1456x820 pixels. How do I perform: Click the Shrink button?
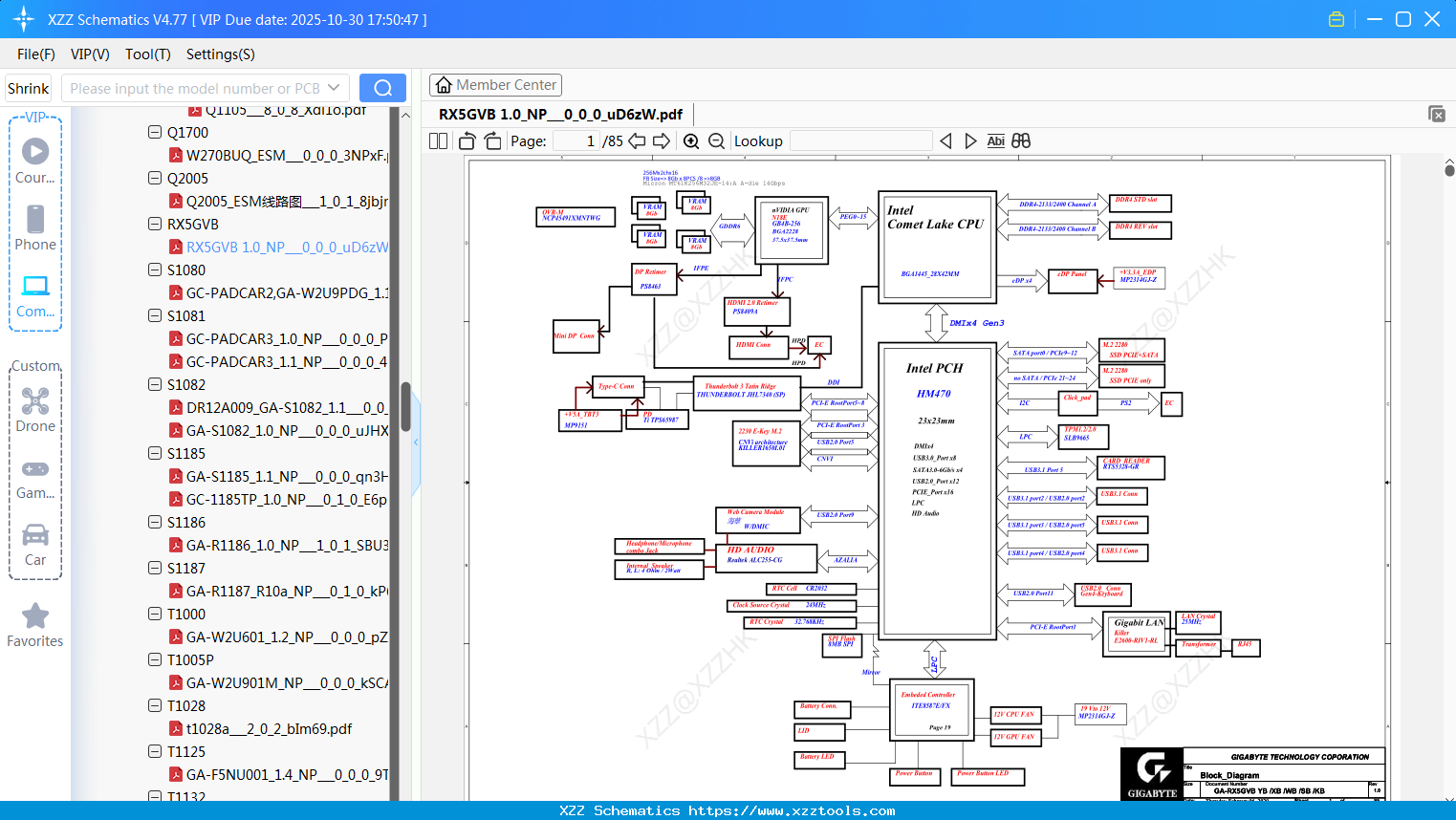(x=29, y=88)
